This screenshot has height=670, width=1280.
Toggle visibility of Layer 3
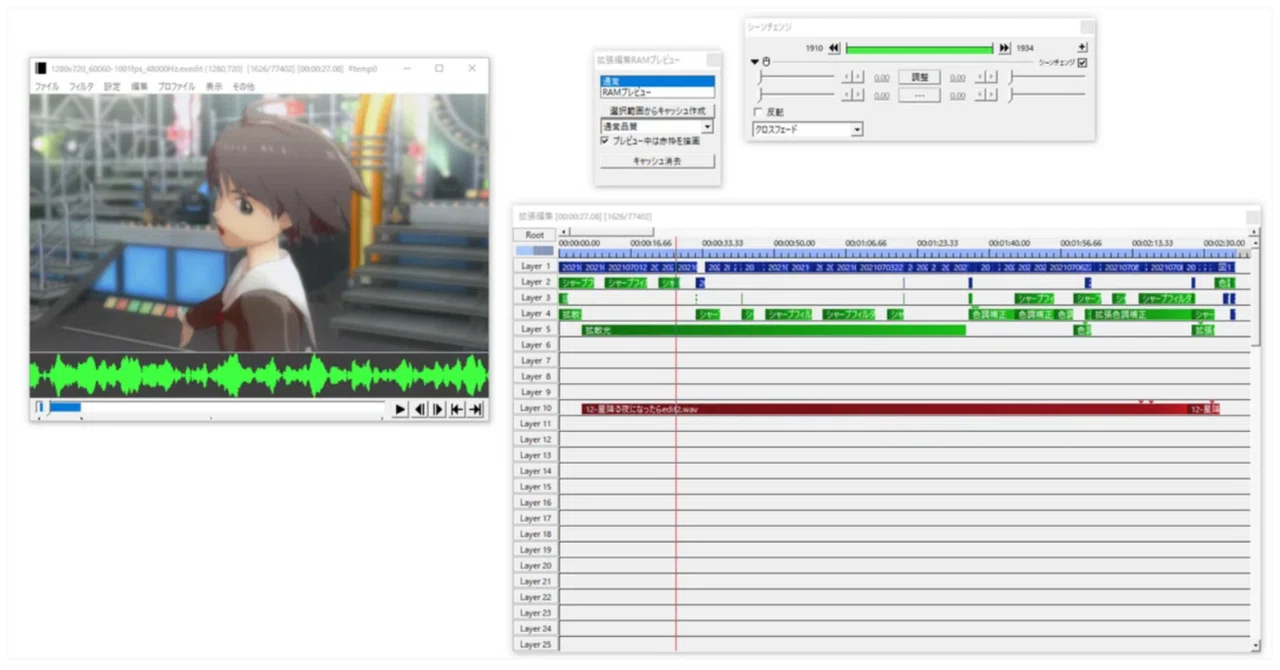535,298
